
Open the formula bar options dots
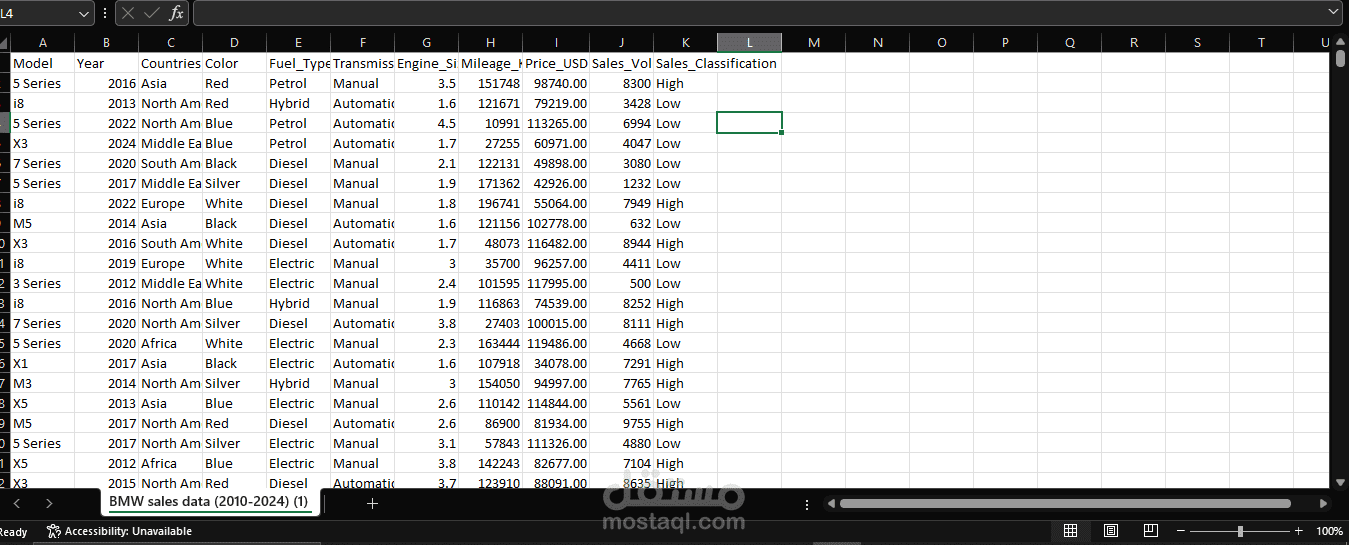pyautogui.click(x=105, y=13)
